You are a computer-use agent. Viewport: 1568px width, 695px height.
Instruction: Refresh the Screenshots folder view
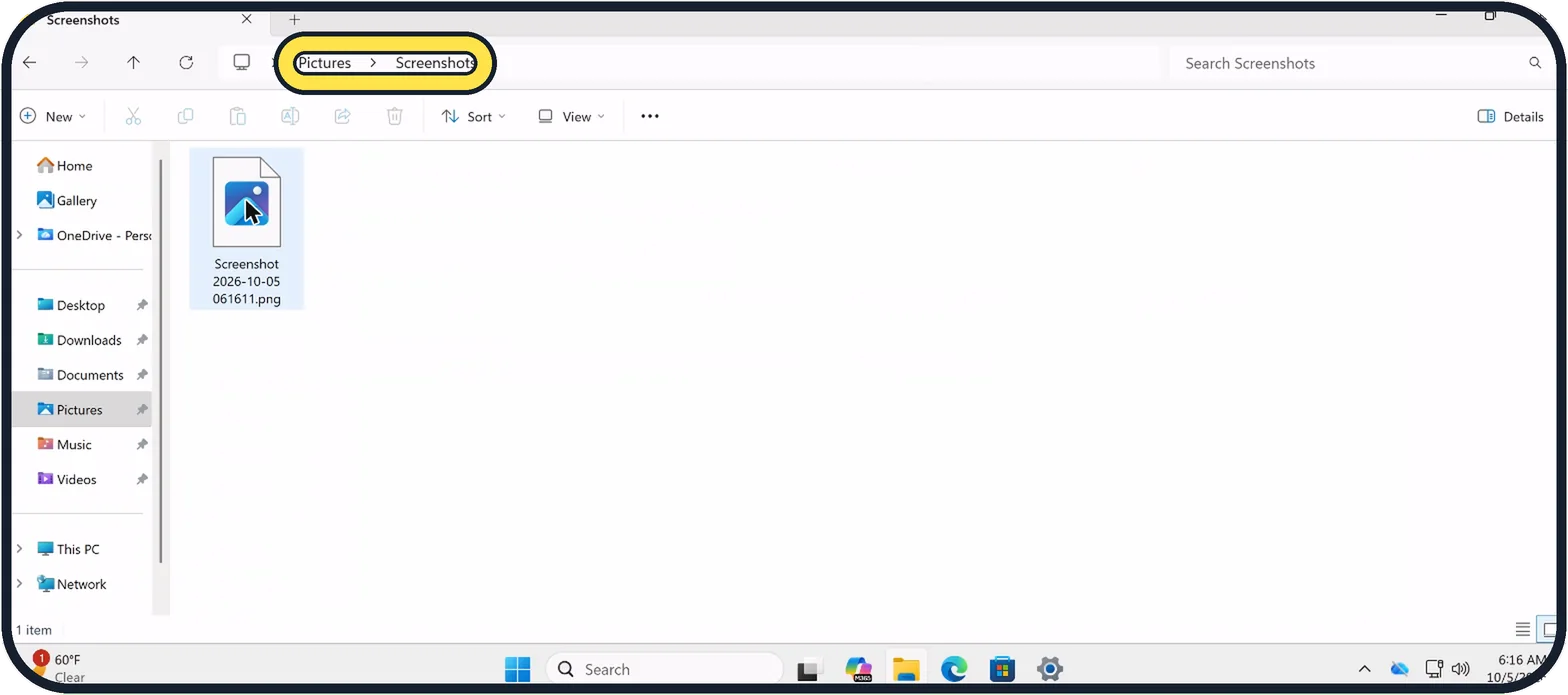(x=186, y=63)
